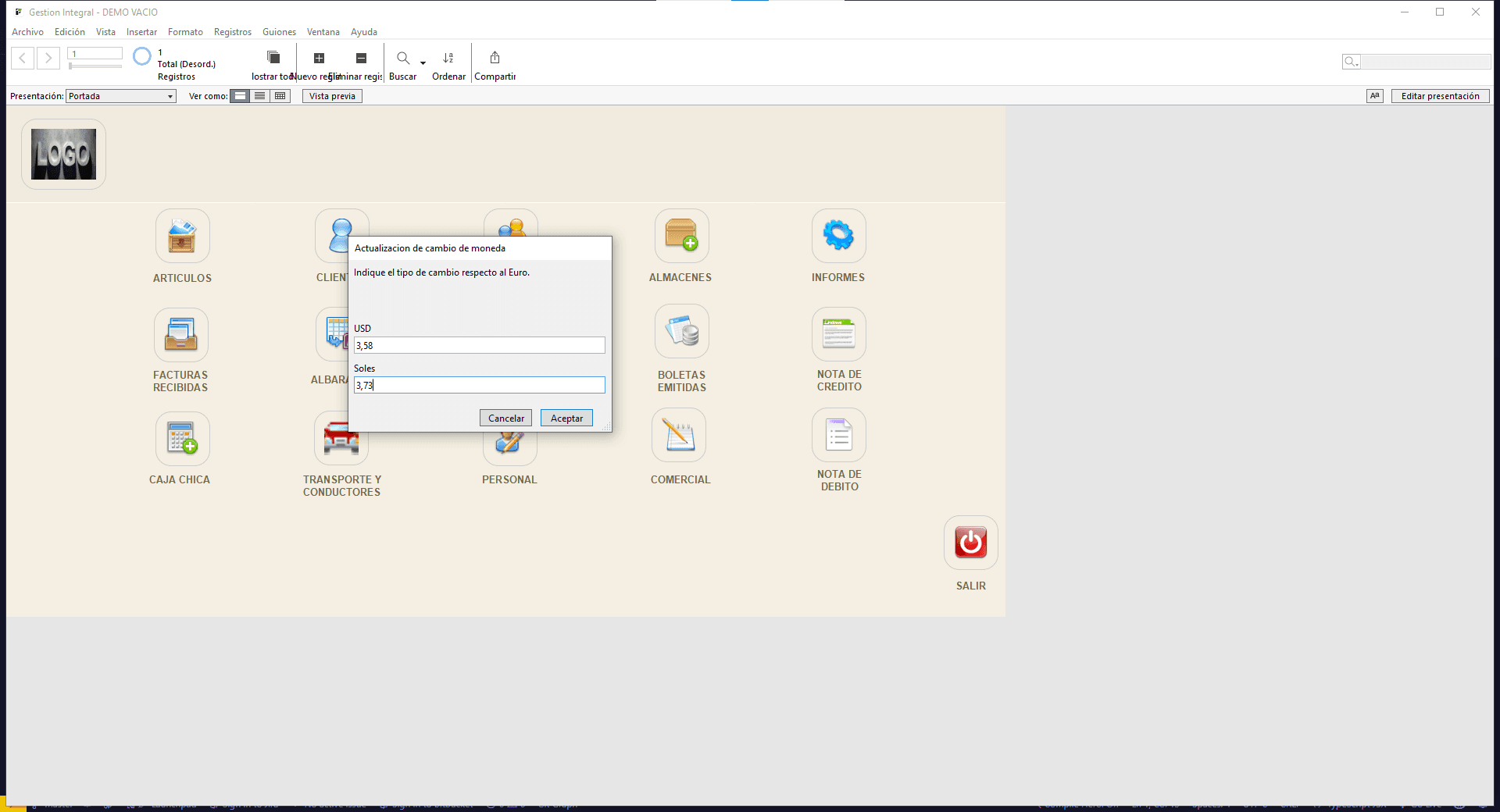Click the NOTA DE DEBITO icon
1500x812 pixels.
point(838,435)
